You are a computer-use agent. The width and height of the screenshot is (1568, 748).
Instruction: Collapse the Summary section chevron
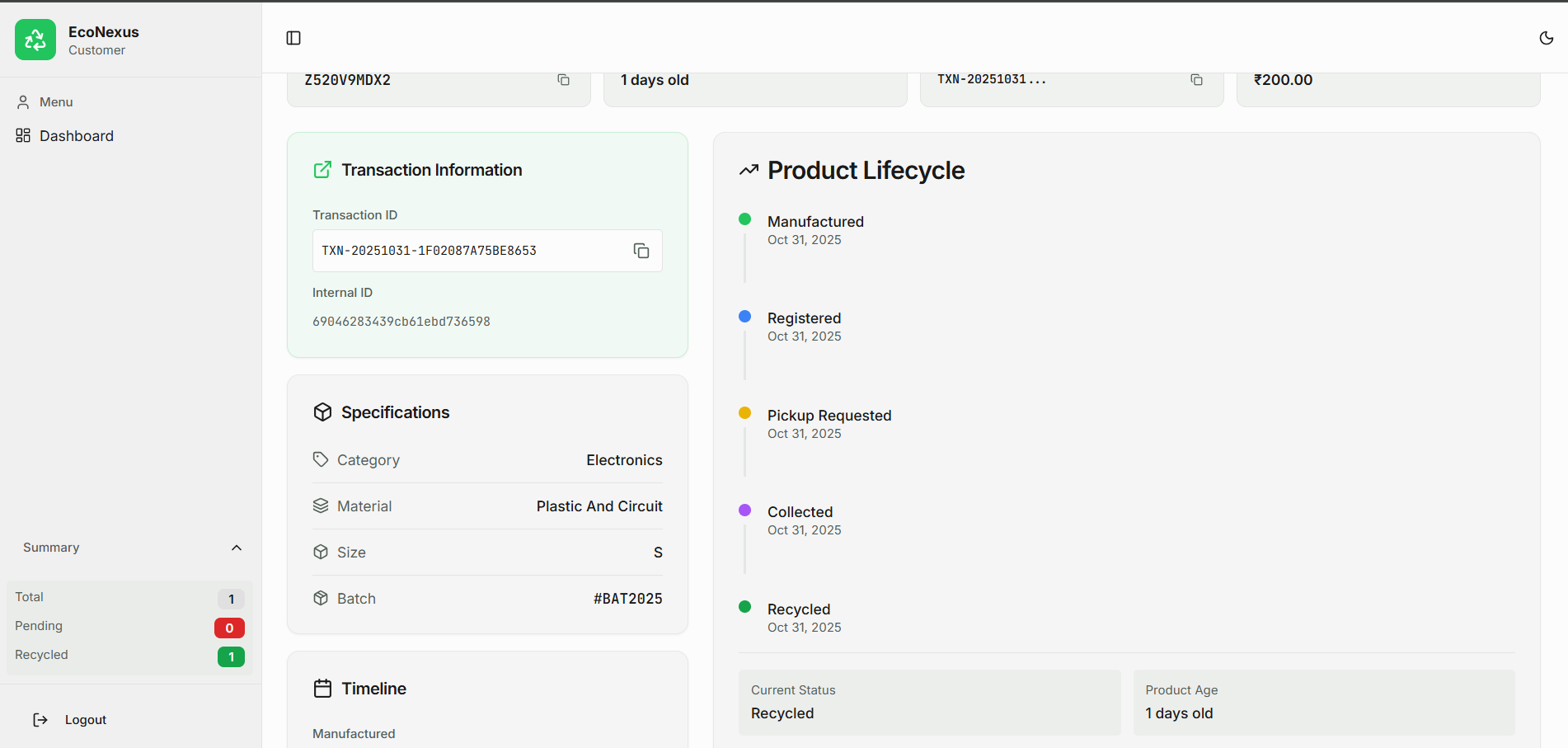coord(237,548)
